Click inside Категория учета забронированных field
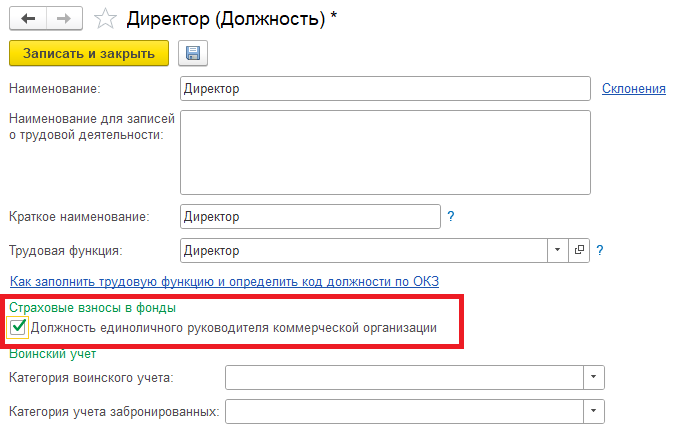The height and width of the screenshot is (442, 675). tap(404, 411)
